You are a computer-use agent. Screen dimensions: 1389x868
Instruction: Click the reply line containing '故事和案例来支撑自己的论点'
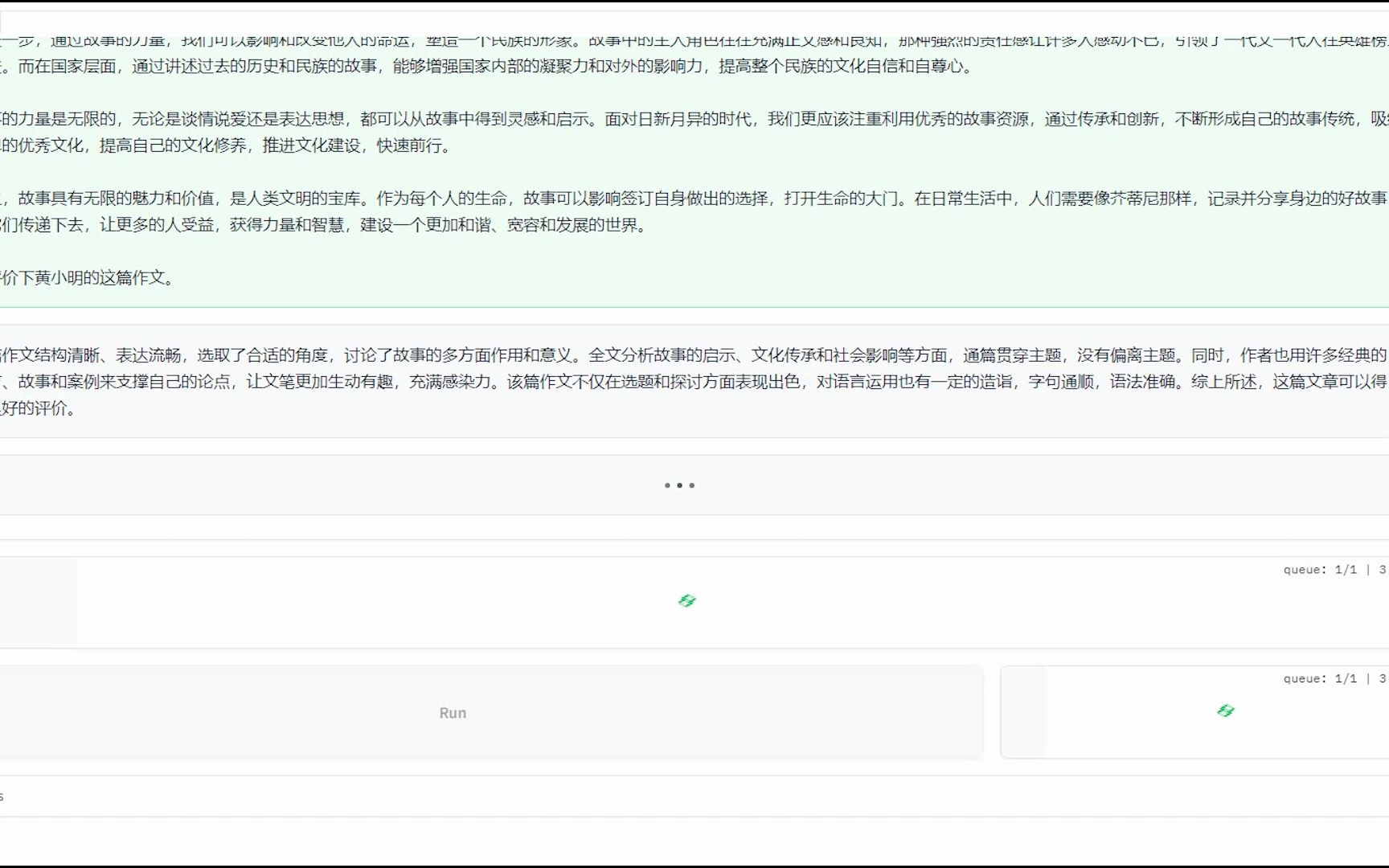(x=694, y=382)
